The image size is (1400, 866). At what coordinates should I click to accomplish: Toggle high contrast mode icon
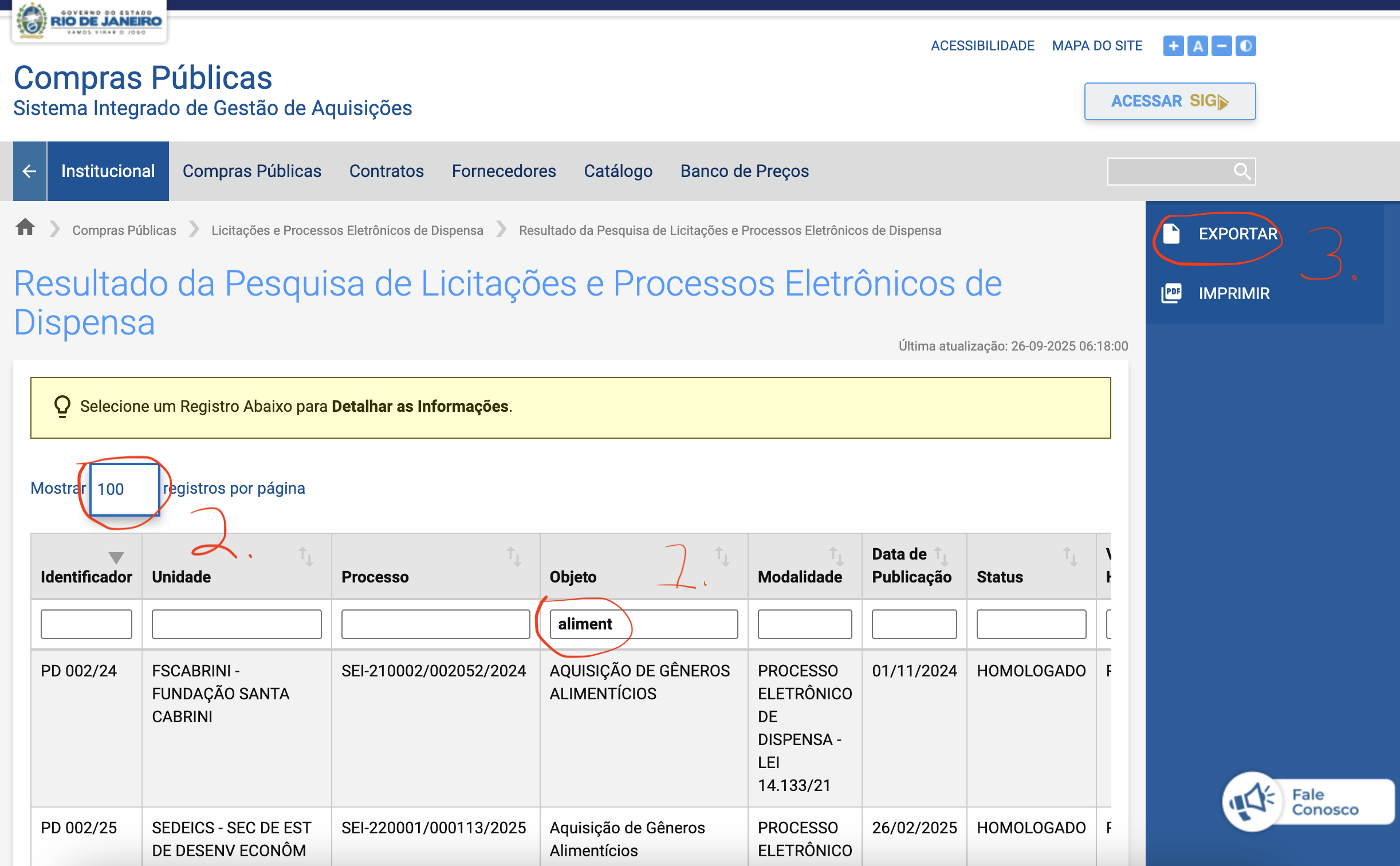(1245, 46)
